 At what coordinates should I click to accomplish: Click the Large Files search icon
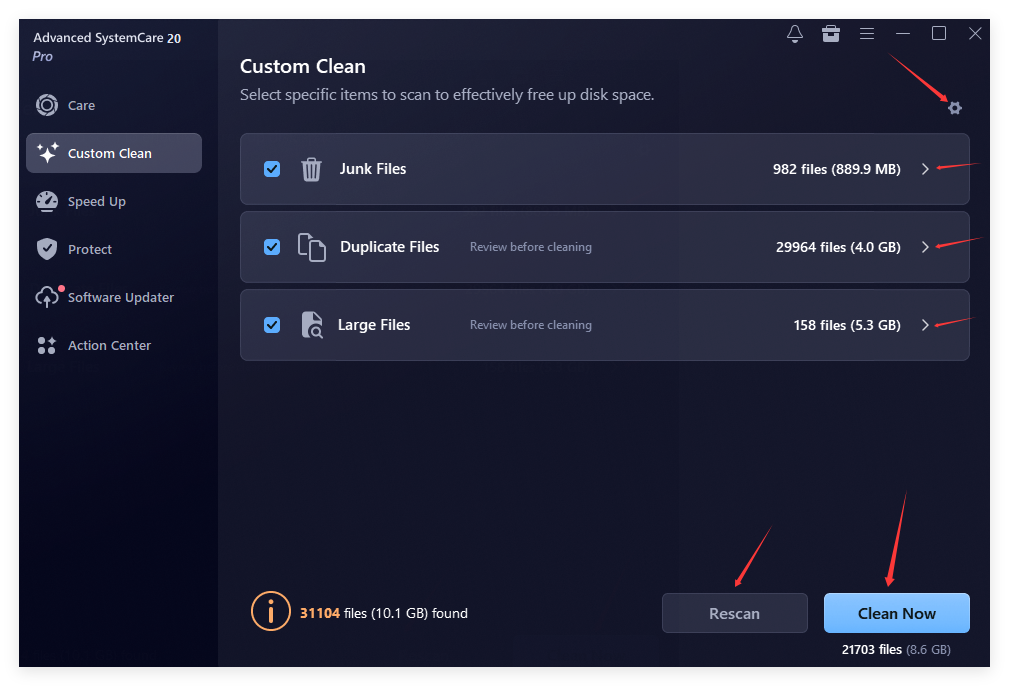point(312,325)
